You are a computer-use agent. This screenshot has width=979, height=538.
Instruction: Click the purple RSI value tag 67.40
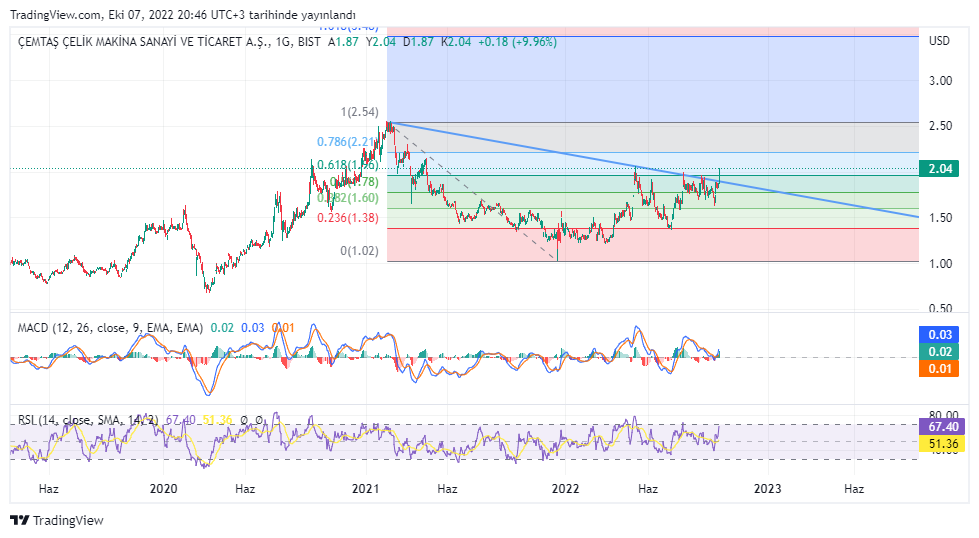(942, 427)
